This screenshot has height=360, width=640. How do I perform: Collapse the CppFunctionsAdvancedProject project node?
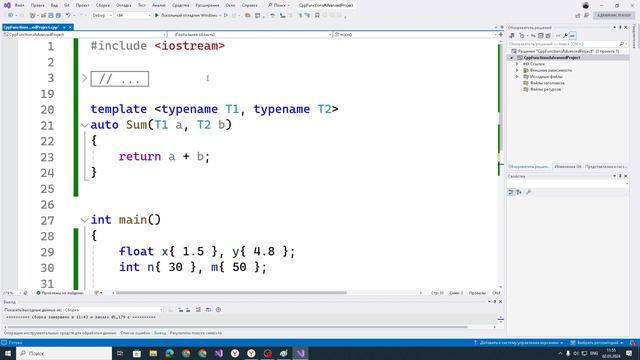512,58
